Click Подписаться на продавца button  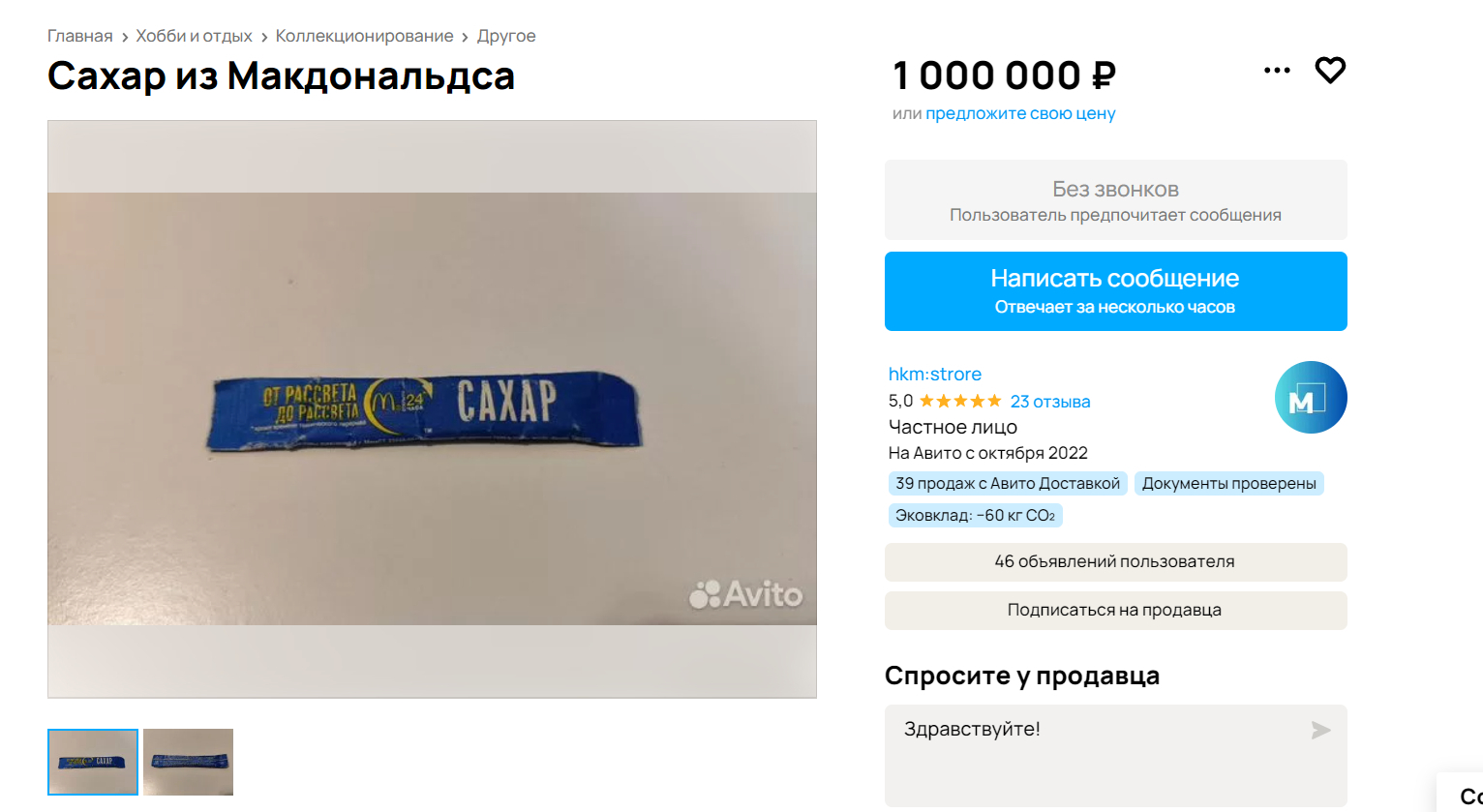[x=1115, y=610]
